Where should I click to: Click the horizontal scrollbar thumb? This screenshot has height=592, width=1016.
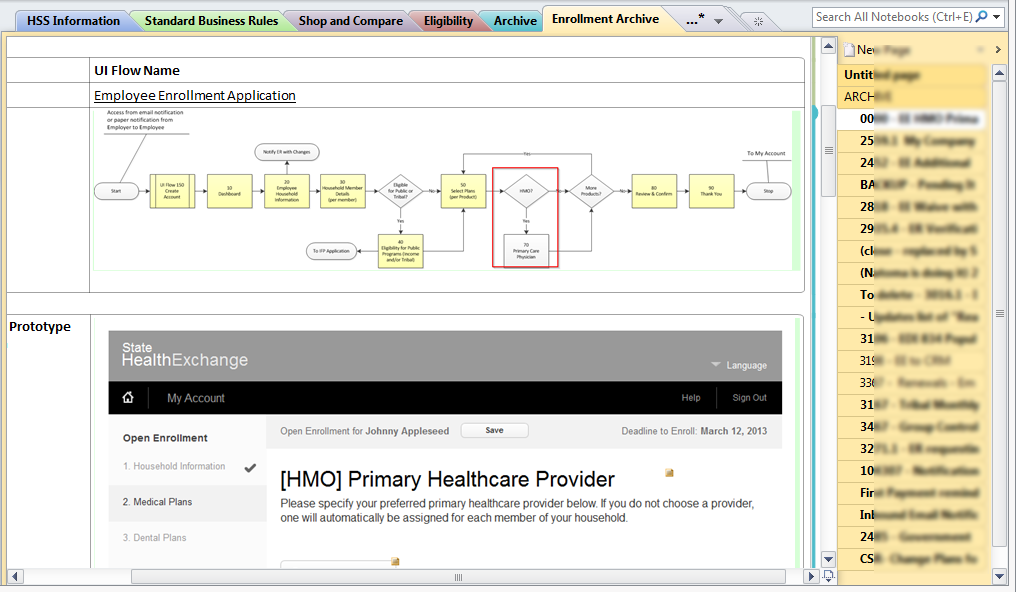pyautogui.click(x=458, y=576)
